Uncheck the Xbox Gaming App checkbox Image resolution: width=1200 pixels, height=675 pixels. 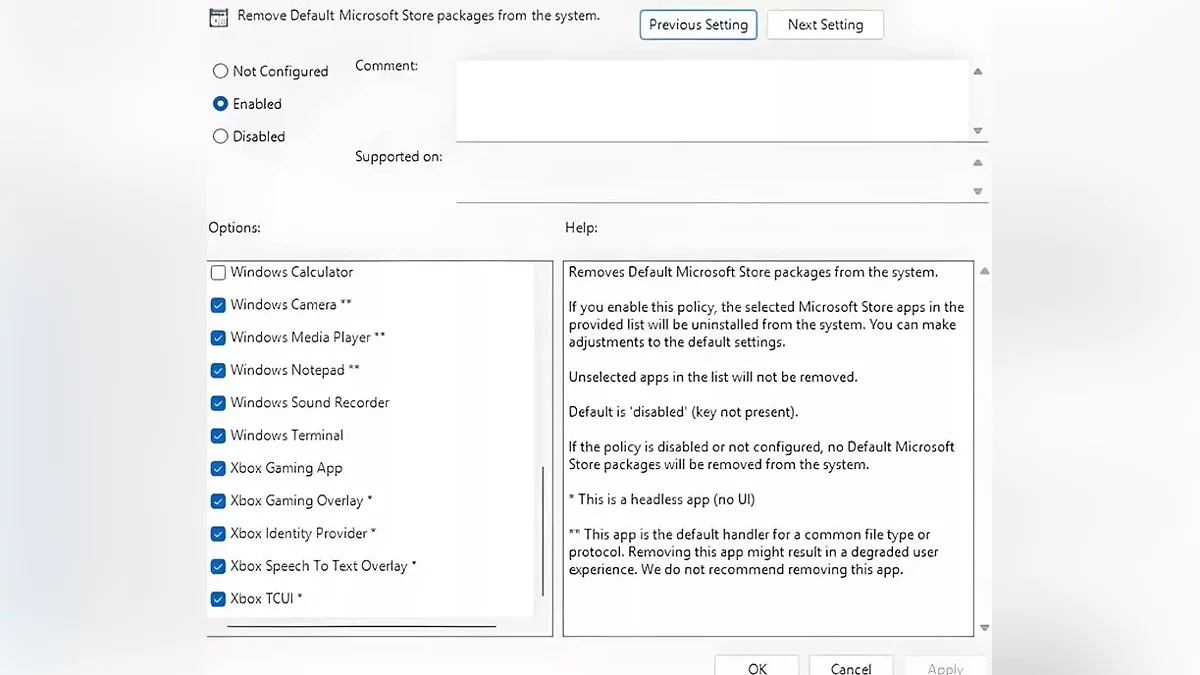pyautogui.click(x=218, y=469)
